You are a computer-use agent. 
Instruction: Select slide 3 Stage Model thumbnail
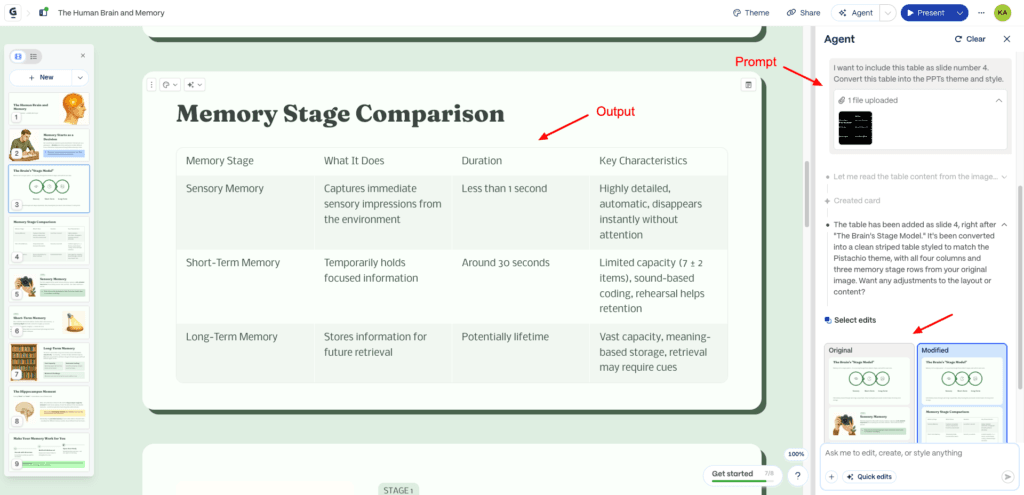[49, 188]
